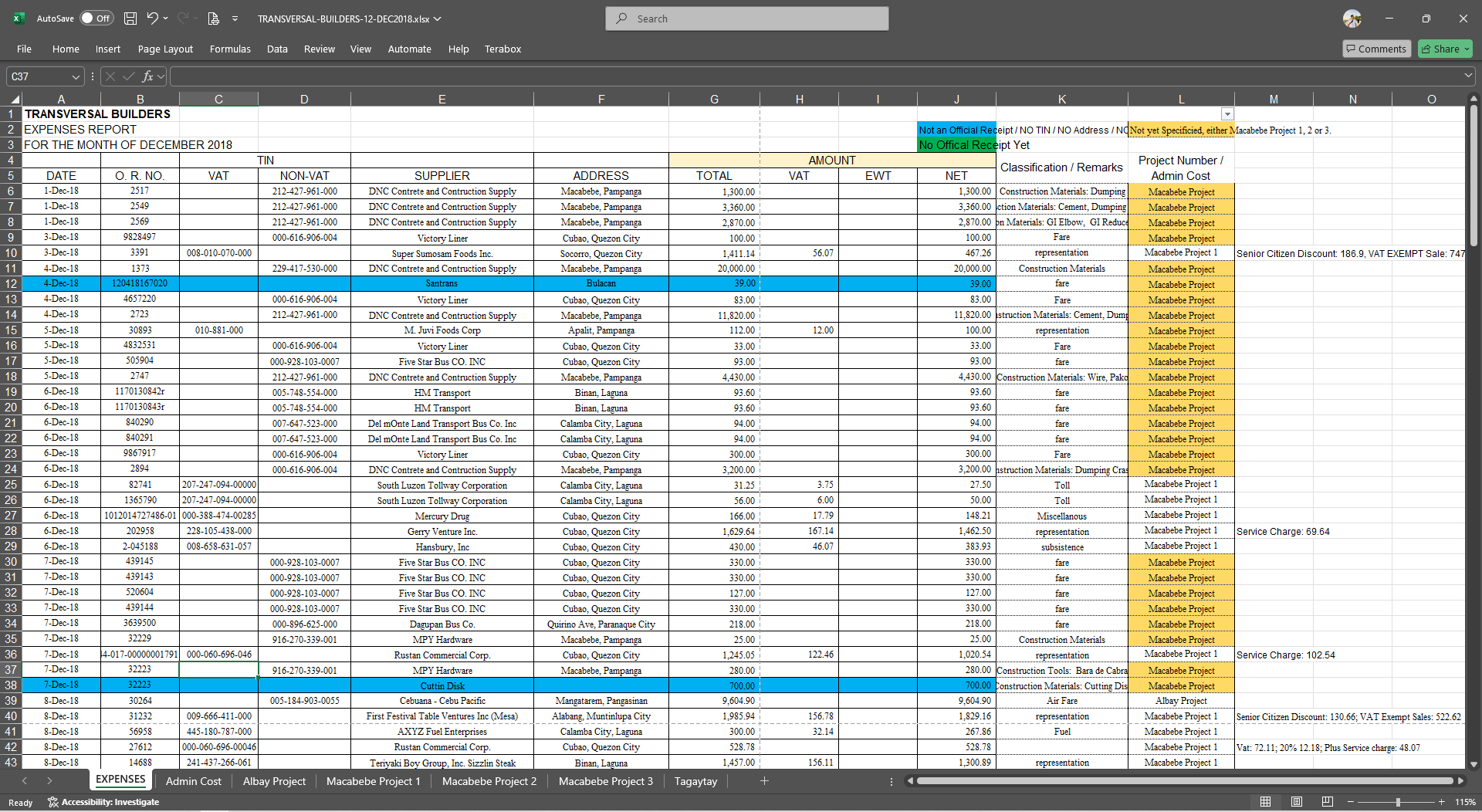Viewport: 1482px width, 812px height.
Task: Toggle the AutoSave switch
Action: click(96, 19)
